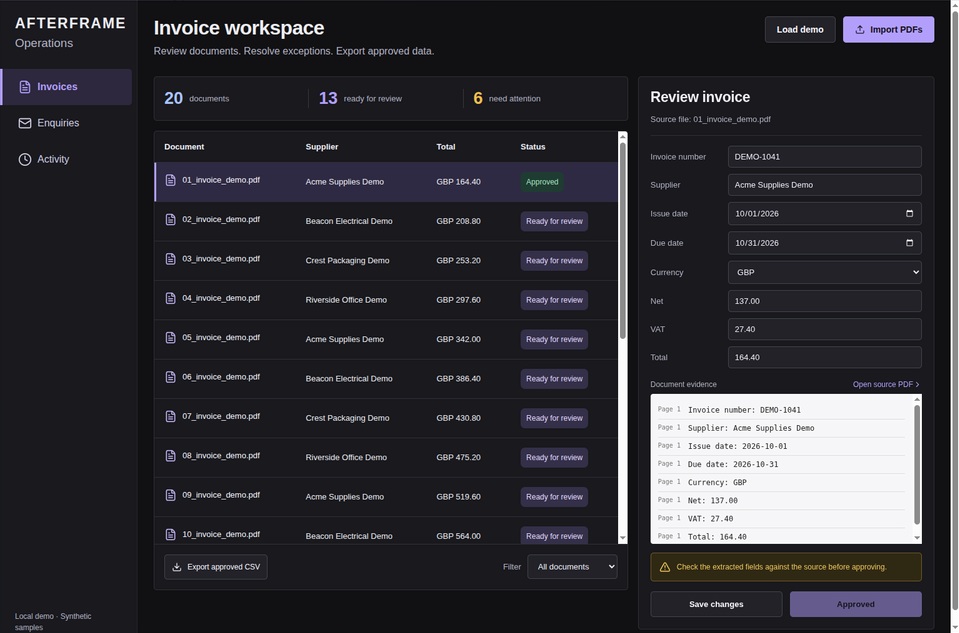Click the GBP 475.20 total cell
The width and height of the screenshot is (959, 633).
458,457
